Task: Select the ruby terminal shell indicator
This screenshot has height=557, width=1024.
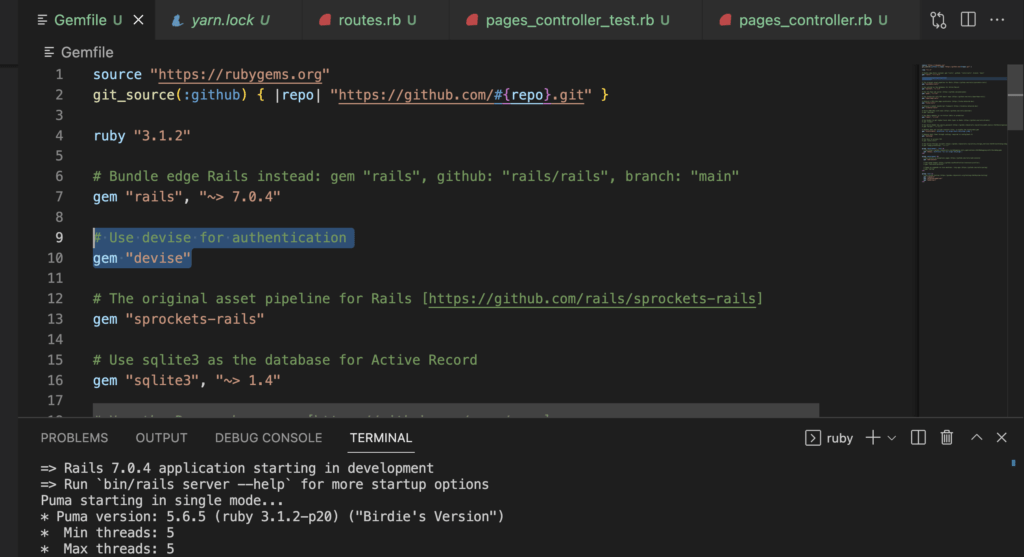Action: [x=829, y=438]
